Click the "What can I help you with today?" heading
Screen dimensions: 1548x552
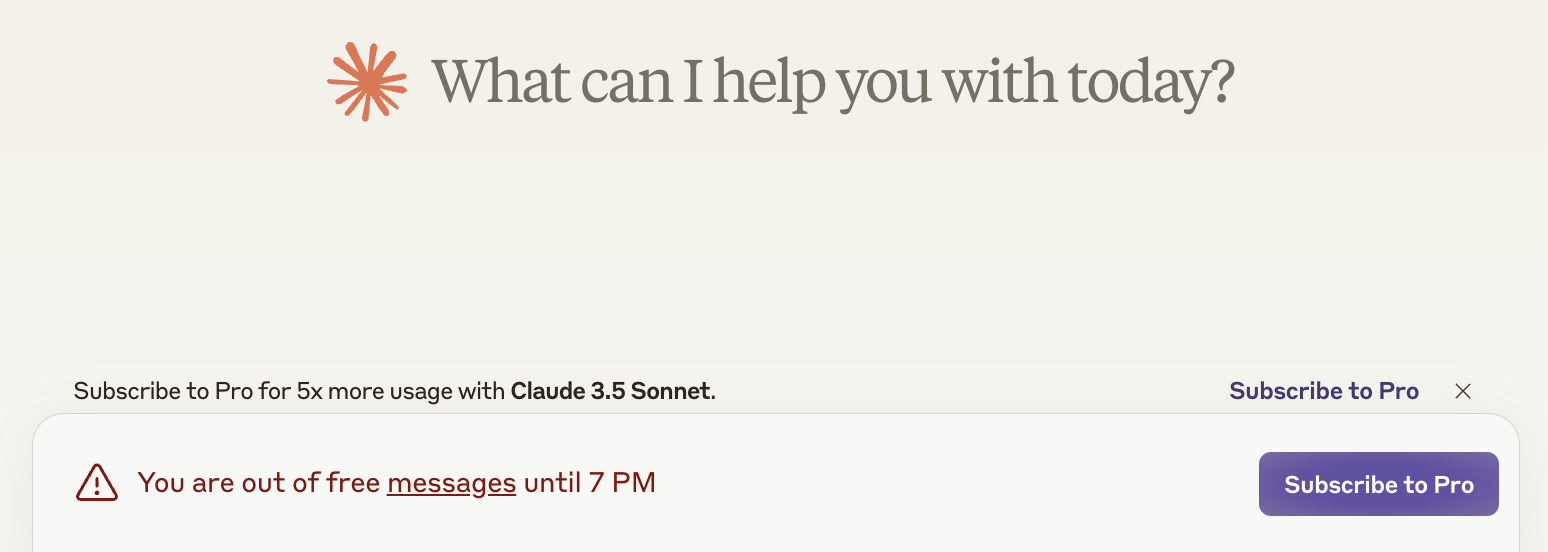tap(832, 82)
